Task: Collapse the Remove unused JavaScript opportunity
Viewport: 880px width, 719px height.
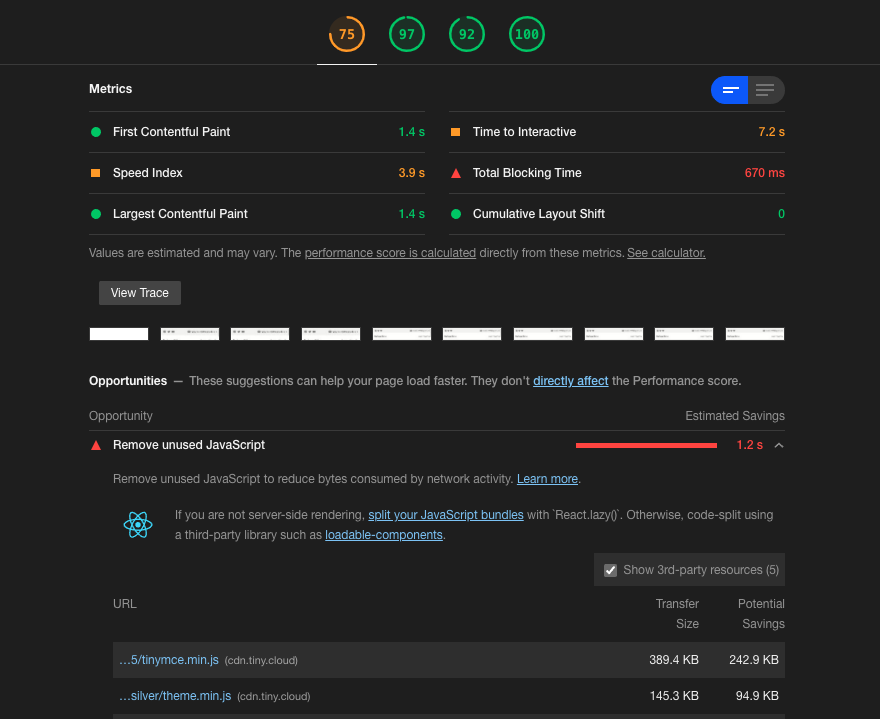Action: click(777, 445)
